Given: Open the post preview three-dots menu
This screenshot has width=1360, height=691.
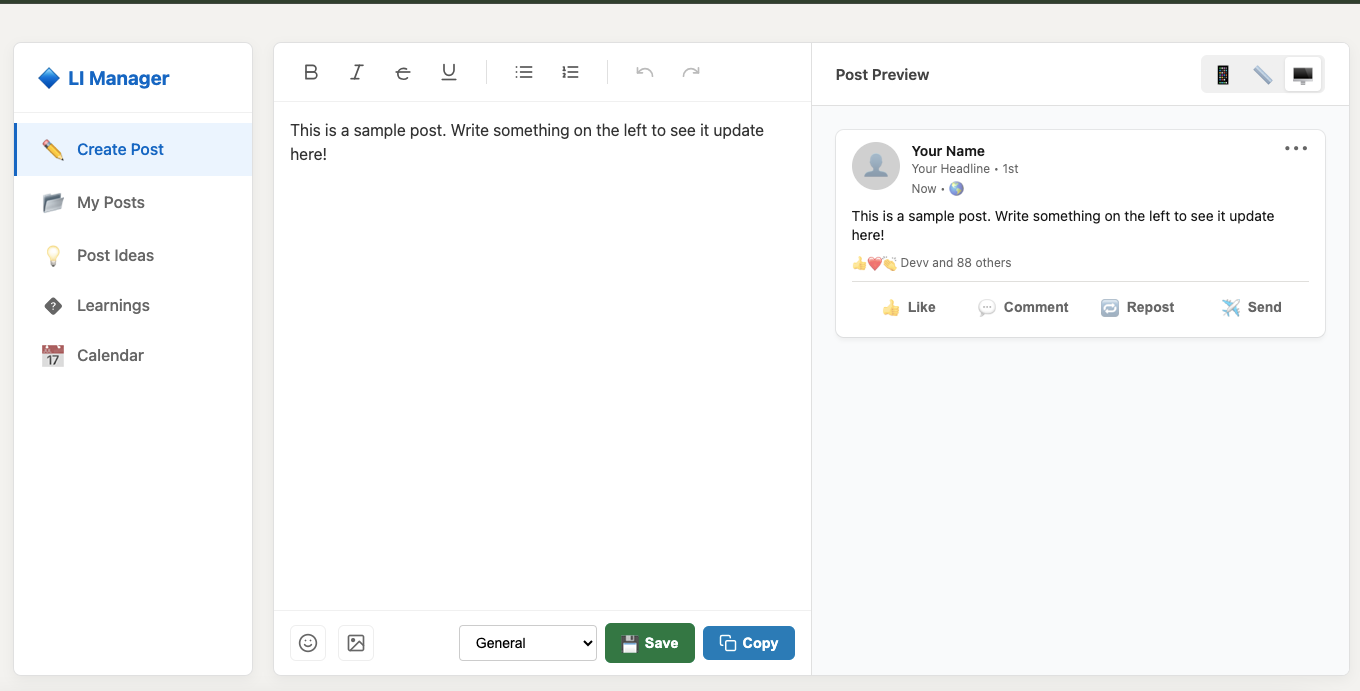Looking at the screenshot, I should click(x=1296, y=149).
